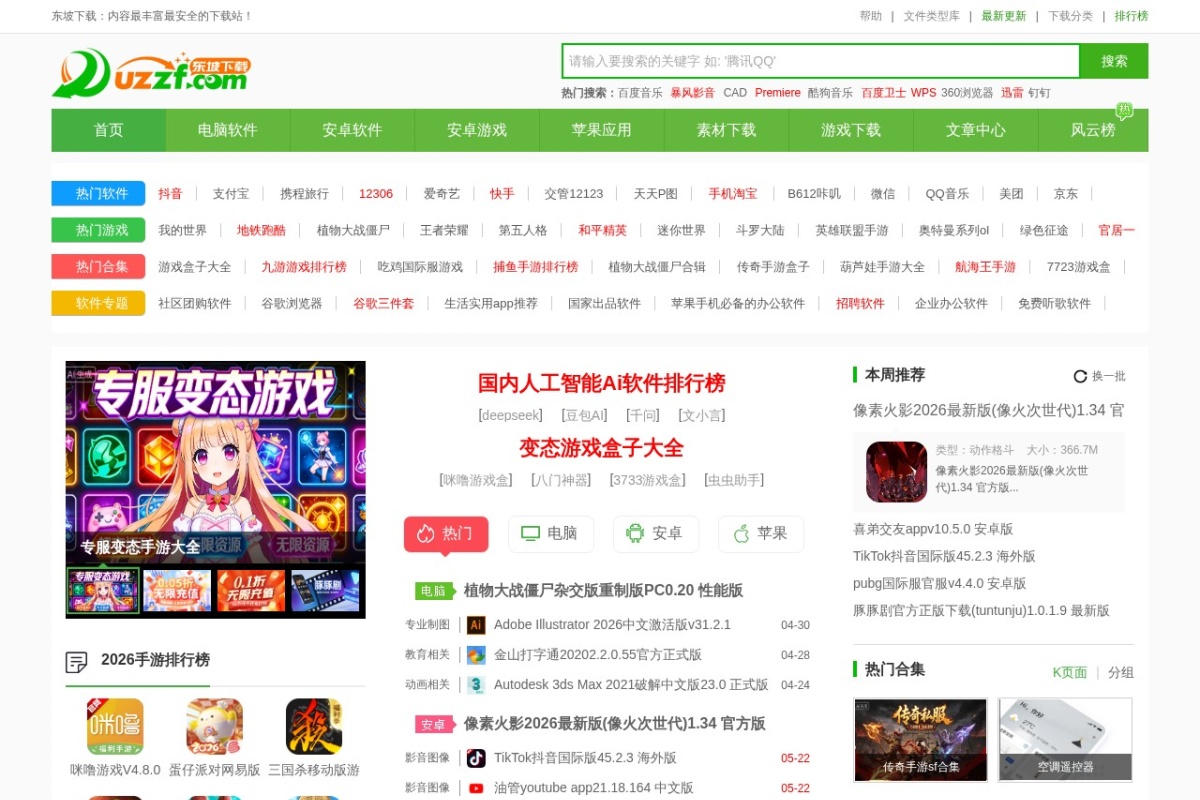Image resolution: width=1200 pixels, height=800 pixels.
Task: Click the 国内人工智能Ai软件排行榜 headline
Action: pyautogui.click(x=602, y=383)
